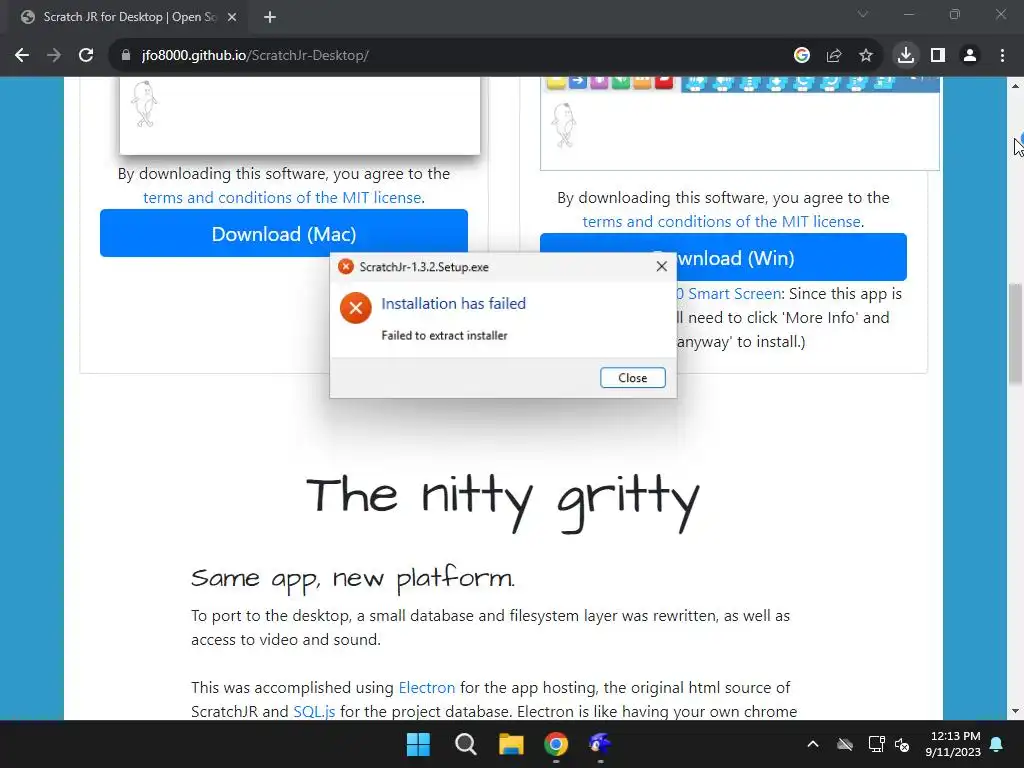Image resolution: width=1024 pixels, height=768 pixels.
Task: Reload the current page
Action: pyautogui.click(x=86, y=56)
